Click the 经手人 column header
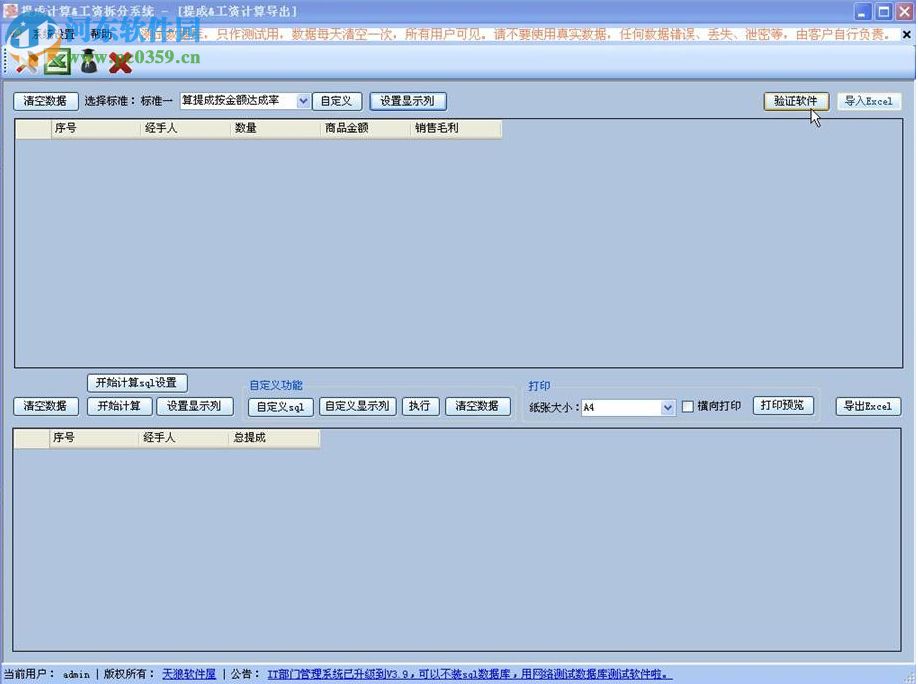The width and height of the screenshot is (918, 684). click(160, 128)
